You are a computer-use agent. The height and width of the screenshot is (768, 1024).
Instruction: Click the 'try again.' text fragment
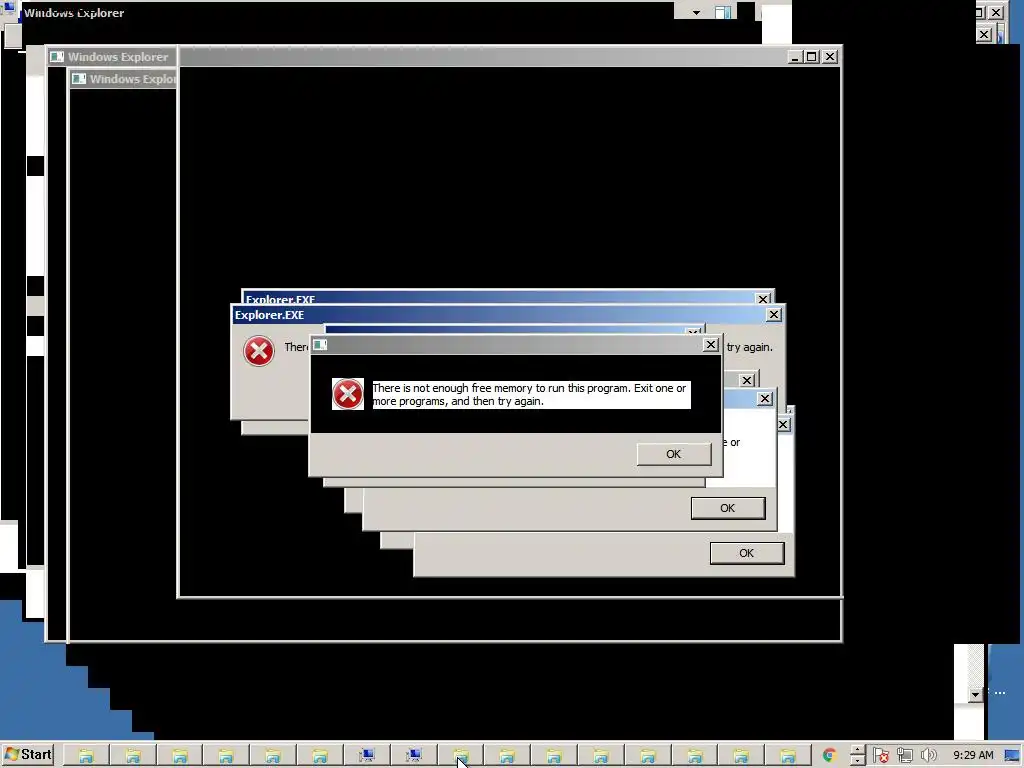click(750, 347)
